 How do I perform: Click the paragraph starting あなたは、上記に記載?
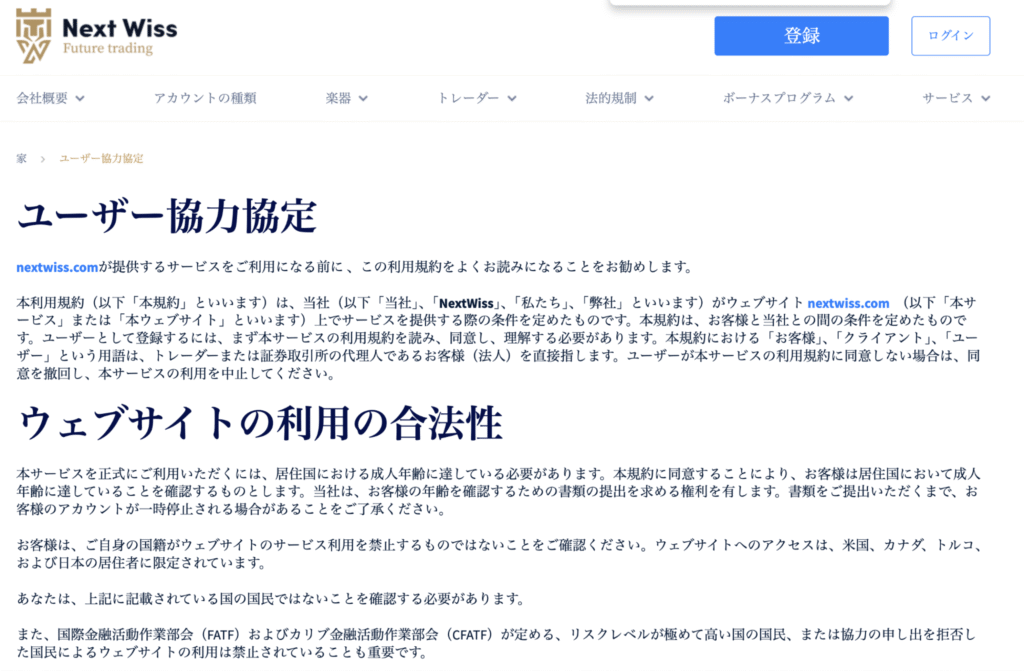pyautogui.click(x=270, y=599)
